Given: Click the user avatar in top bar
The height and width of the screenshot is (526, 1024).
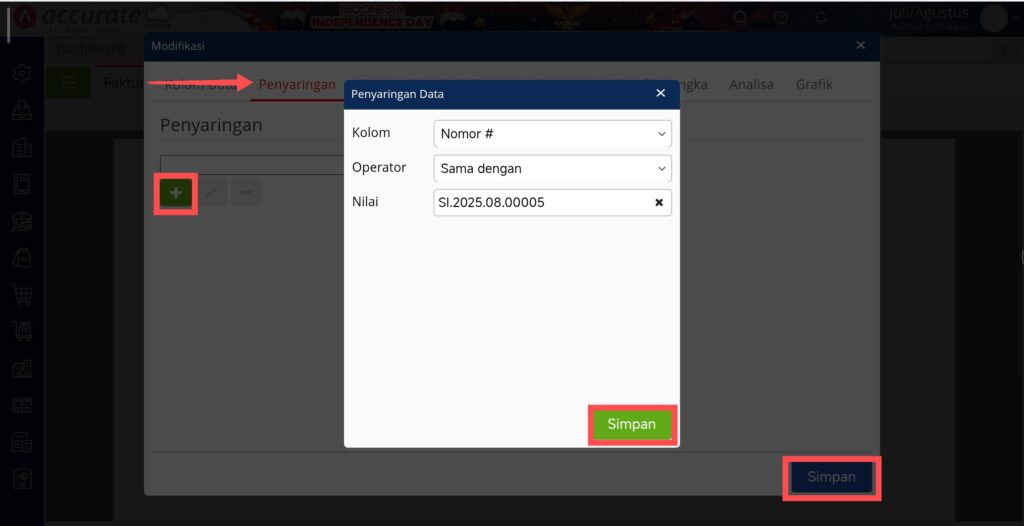Looking at the screenshot, I should pyautogui.click(x=993, y=18).
